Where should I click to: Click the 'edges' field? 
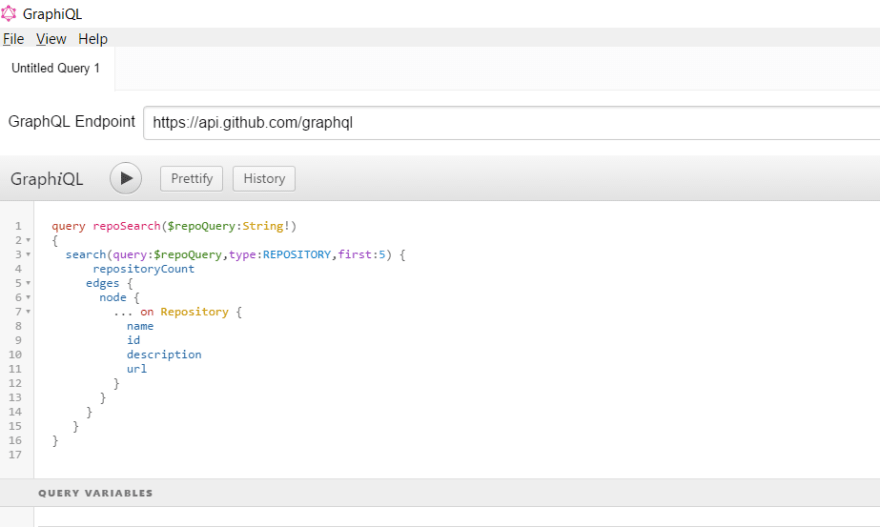click(x=103, y=283)
